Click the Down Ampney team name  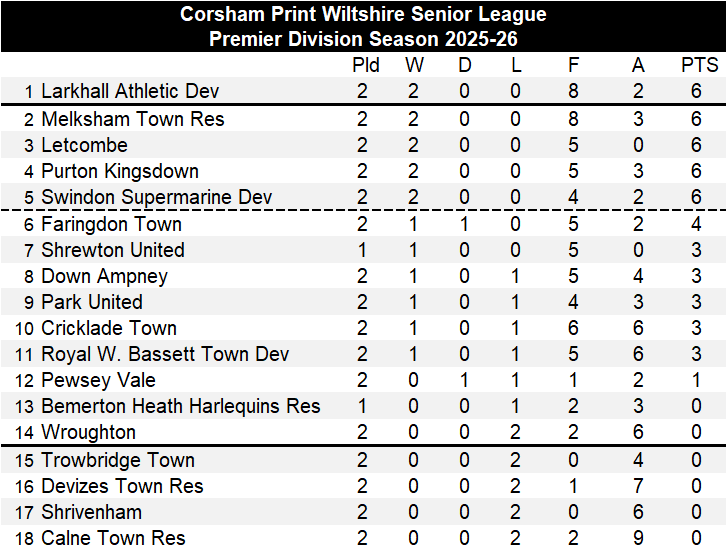pyautogui.click(x=104, y=276)
